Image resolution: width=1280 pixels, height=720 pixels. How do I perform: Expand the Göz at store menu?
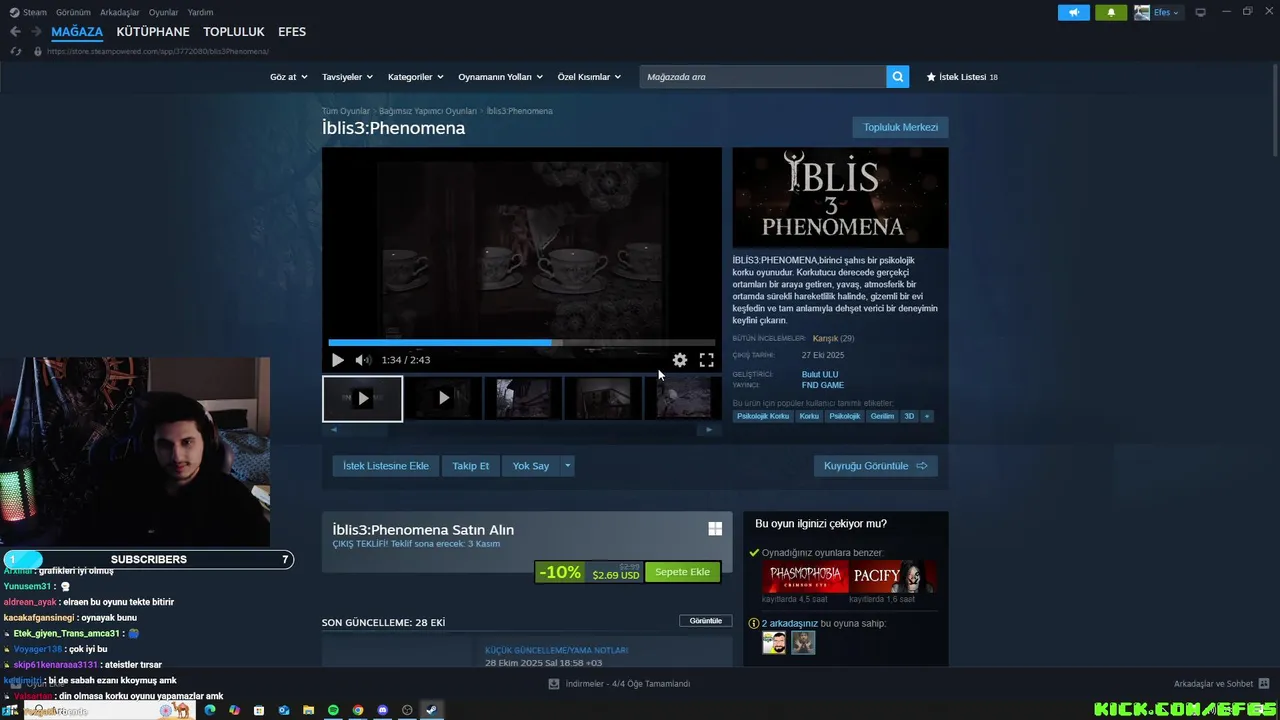287,77
